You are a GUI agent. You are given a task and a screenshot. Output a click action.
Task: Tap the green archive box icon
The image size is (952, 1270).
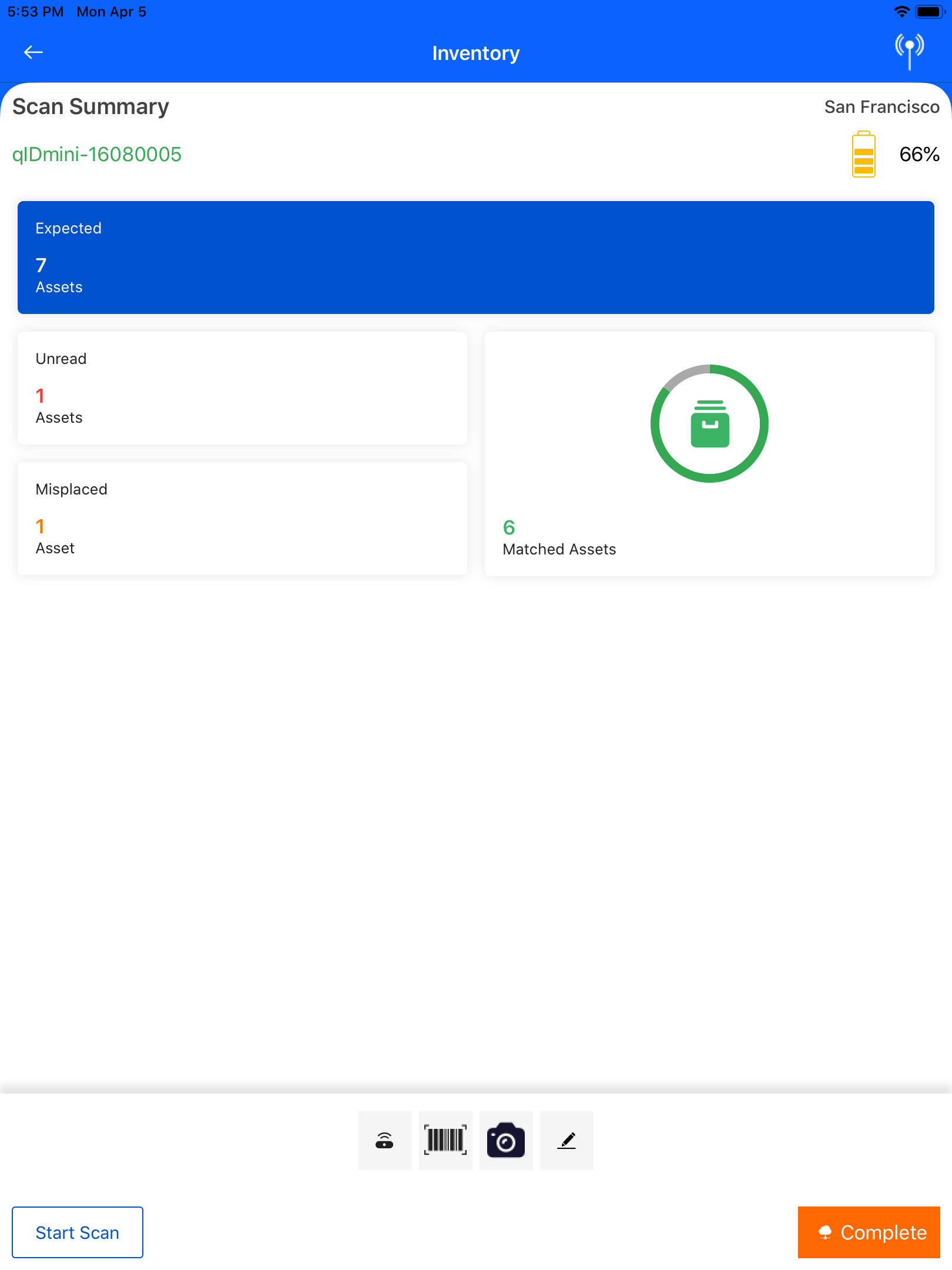(710, 424)
